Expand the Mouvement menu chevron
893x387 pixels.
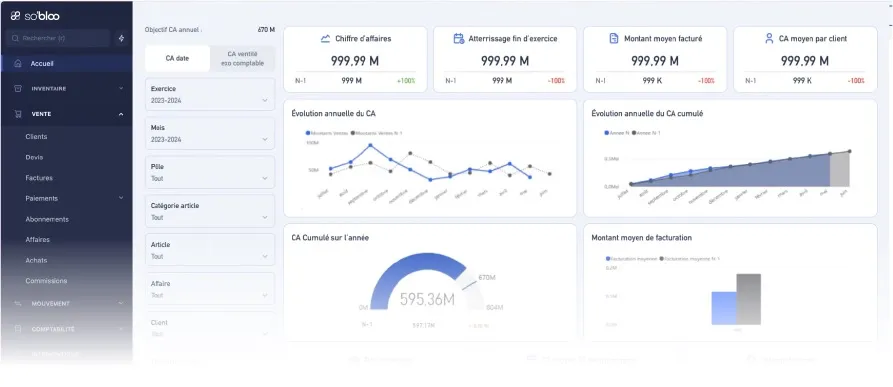[121, 304]
